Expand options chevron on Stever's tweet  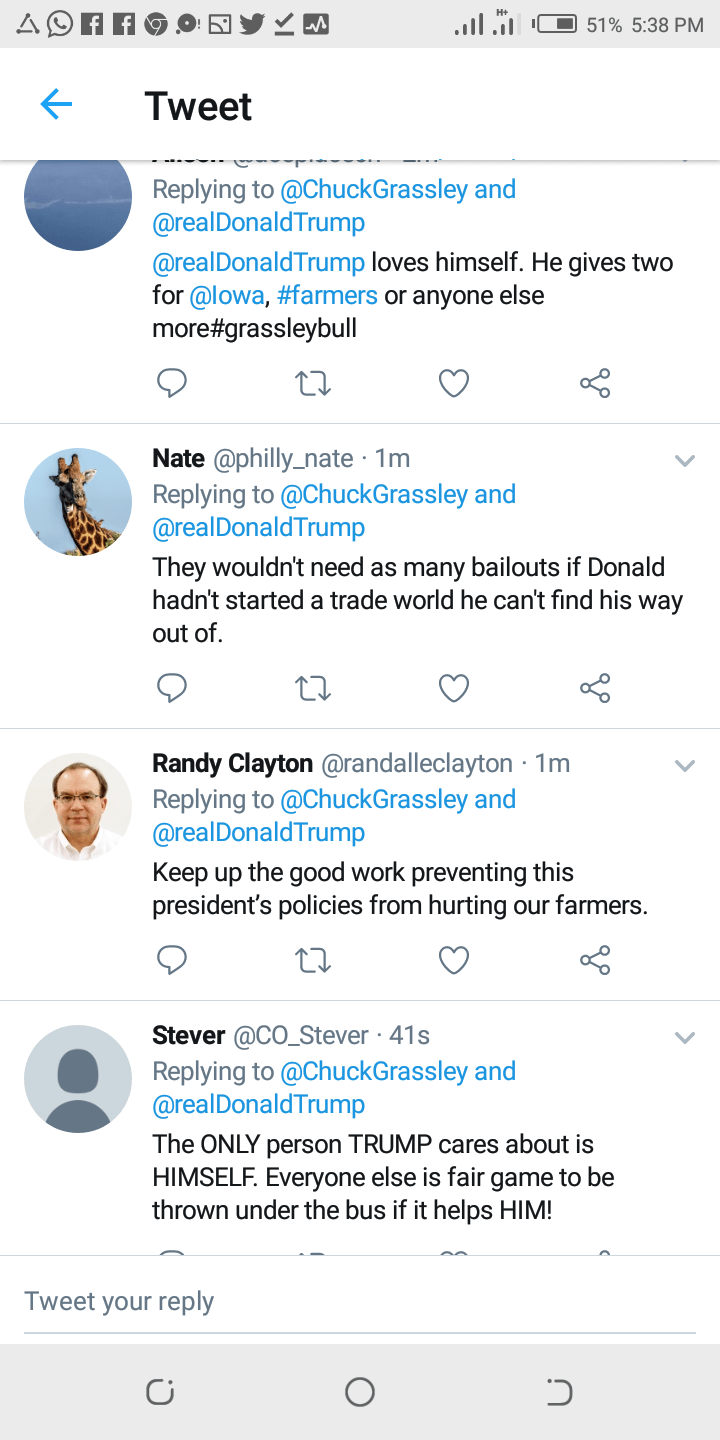point(685,1037)
